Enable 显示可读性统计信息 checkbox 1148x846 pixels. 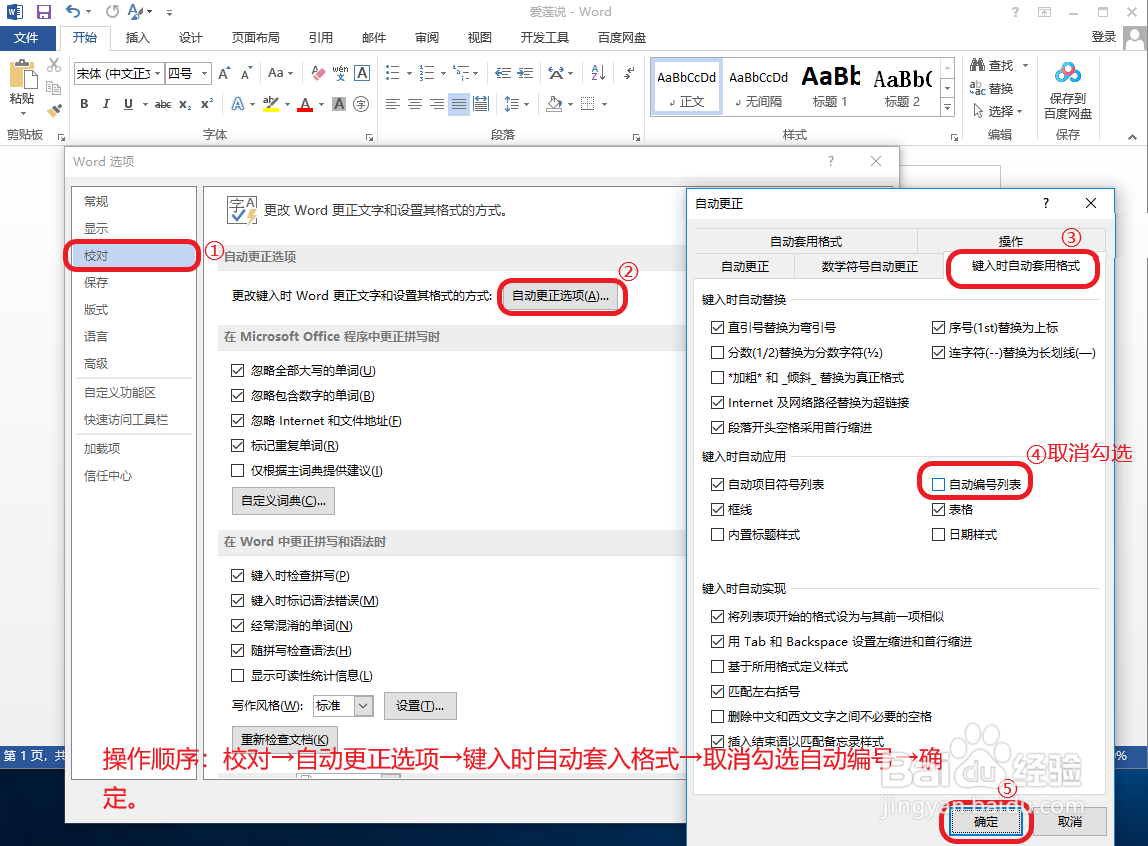pyautogui.click(x=237, y=675)
